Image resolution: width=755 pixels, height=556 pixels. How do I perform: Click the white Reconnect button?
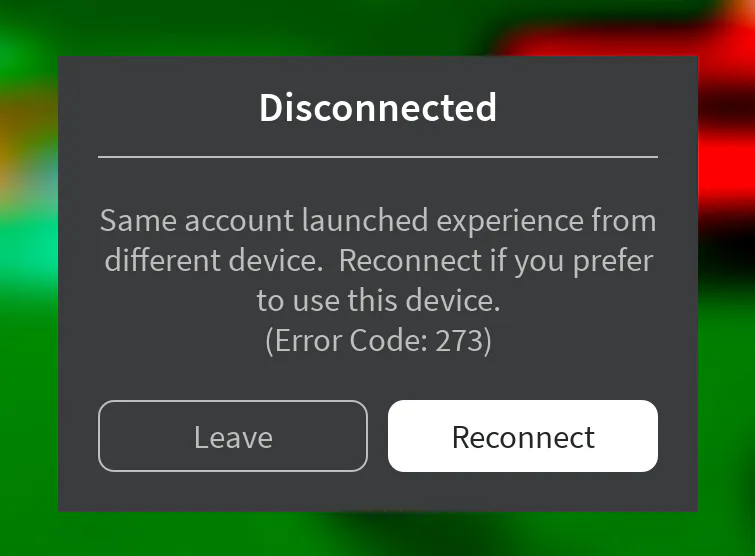click(x=523, y=436)
